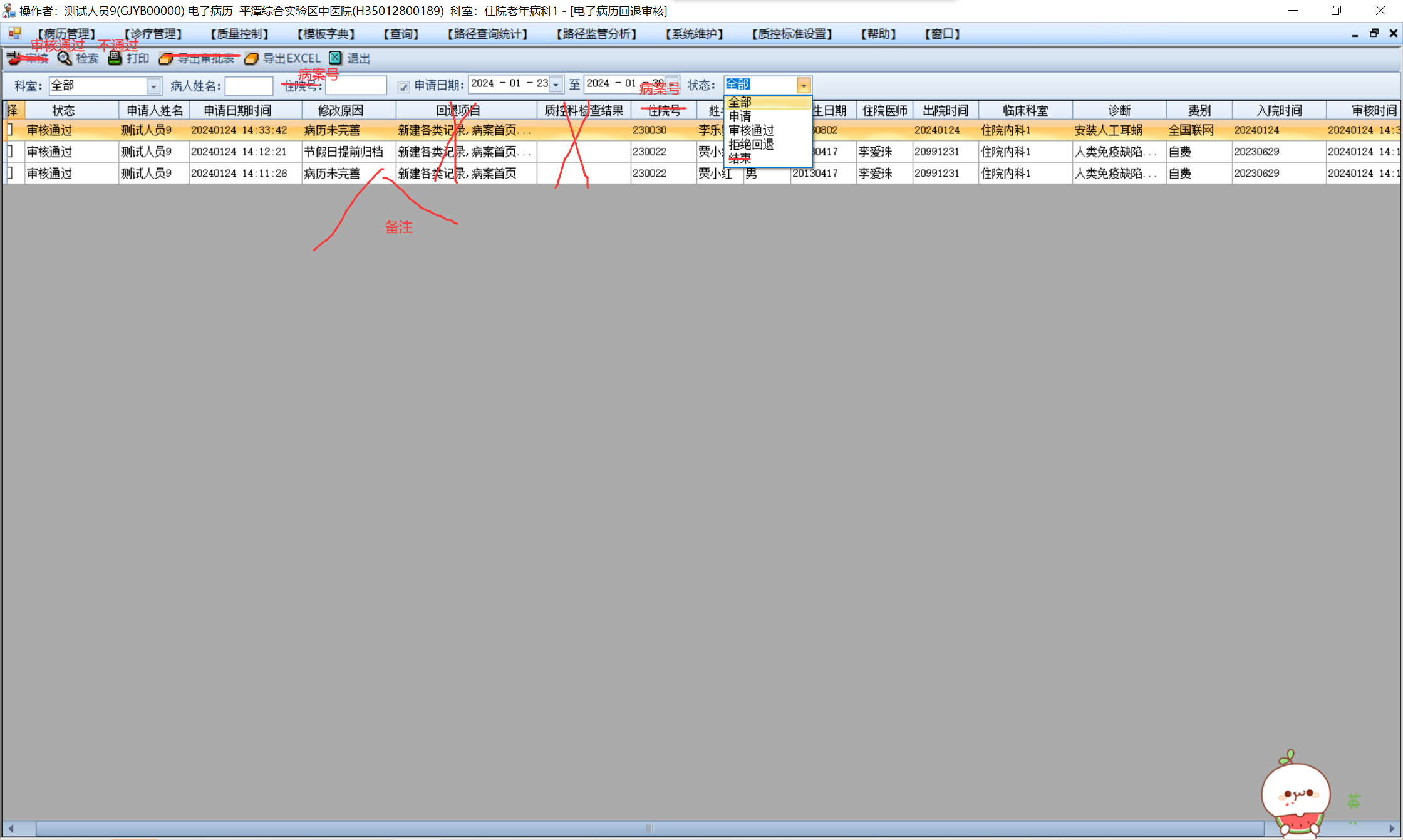Click the 打印 printer icon
The width and height of the screenshot is (1403, 840).
tap(115, 58)
